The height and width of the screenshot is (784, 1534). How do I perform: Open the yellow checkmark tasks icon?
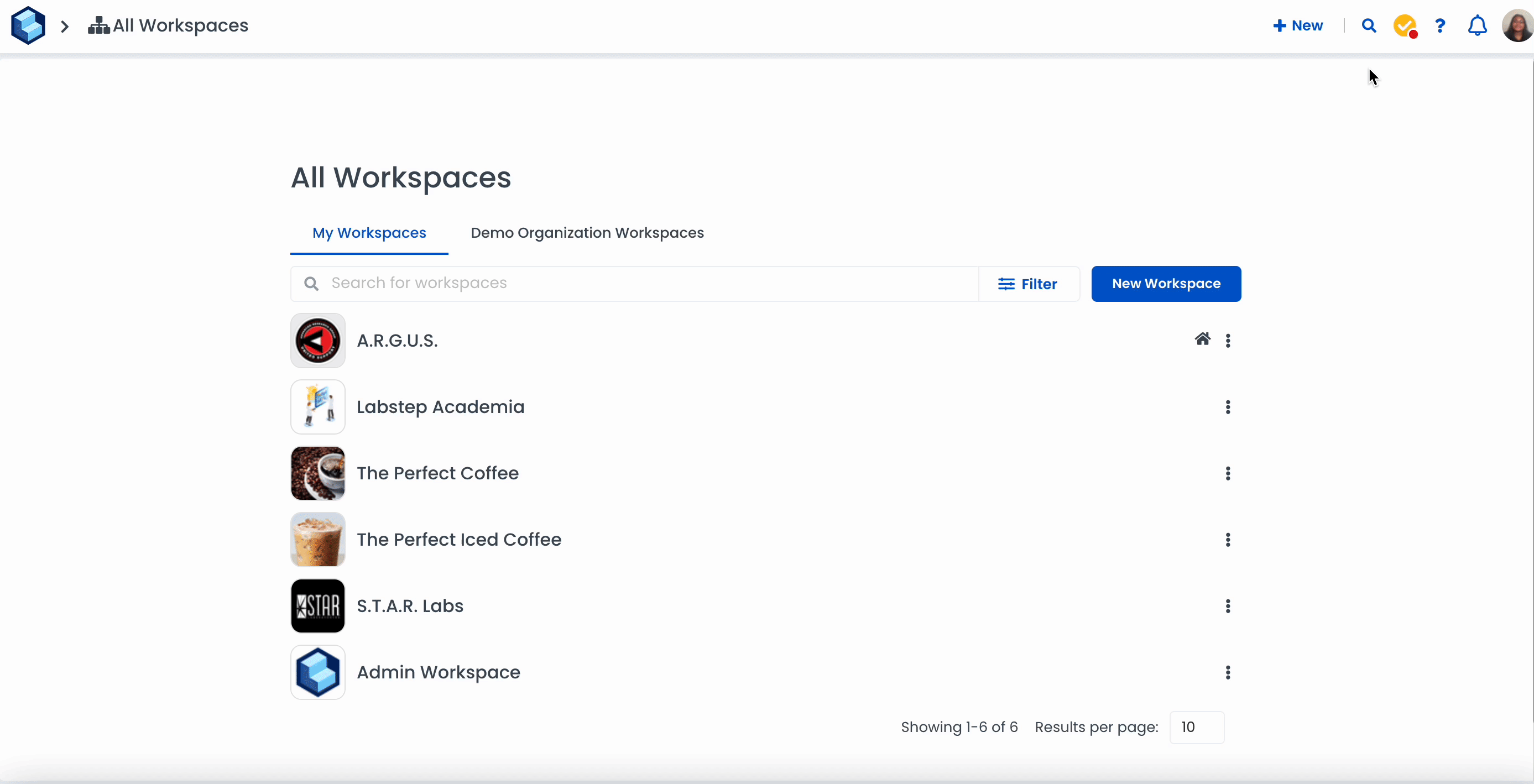1404,25
